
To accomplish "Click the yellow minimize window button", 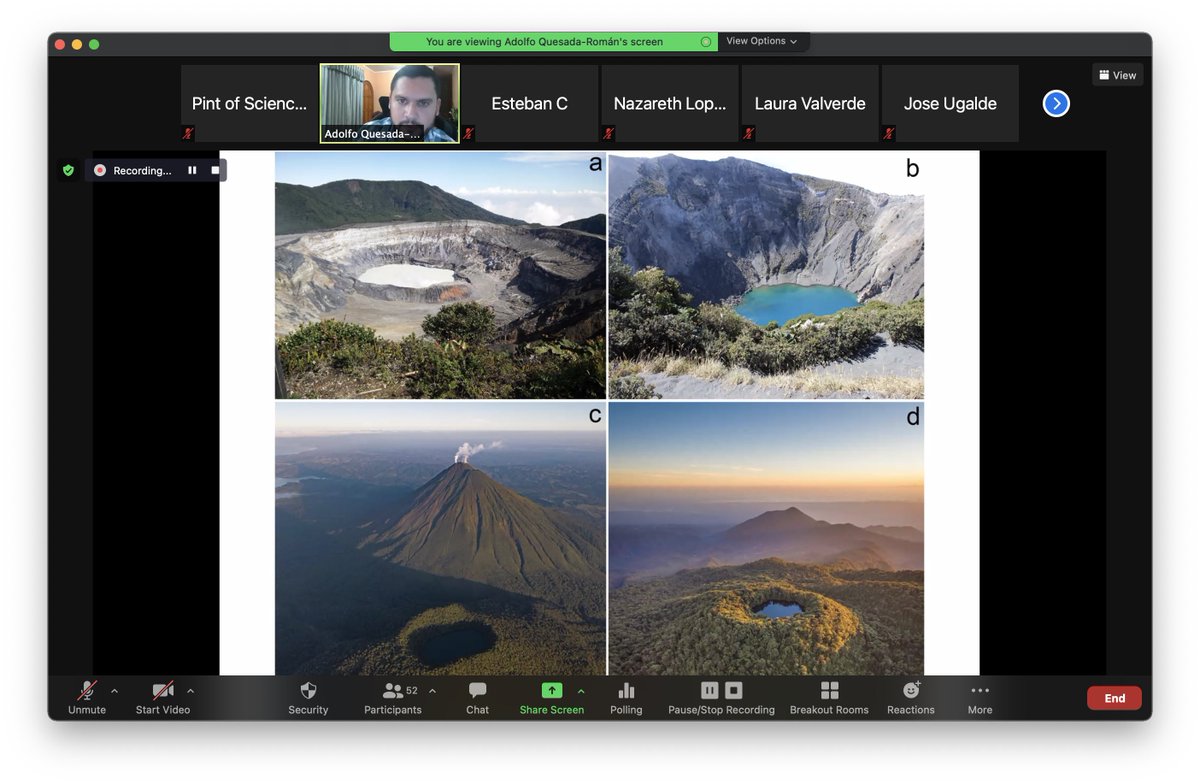I will [x=77, y=44].
